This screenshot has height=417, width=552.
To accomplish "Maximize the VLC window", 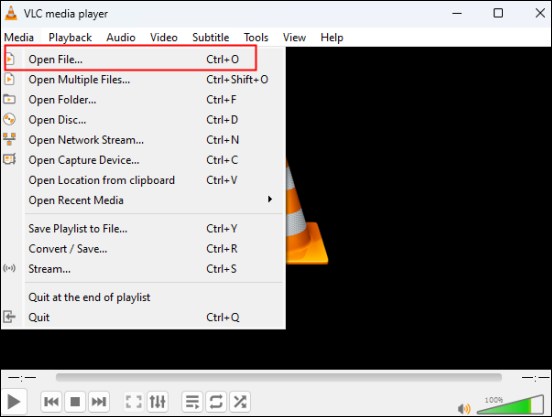I will (x=498, y=13).
